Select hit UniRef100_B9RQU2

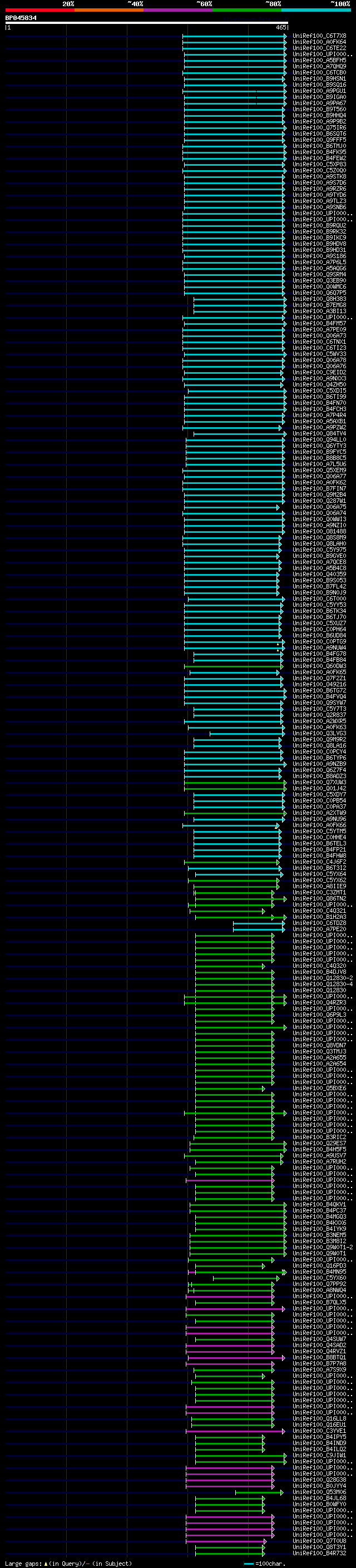coord(319,225)
